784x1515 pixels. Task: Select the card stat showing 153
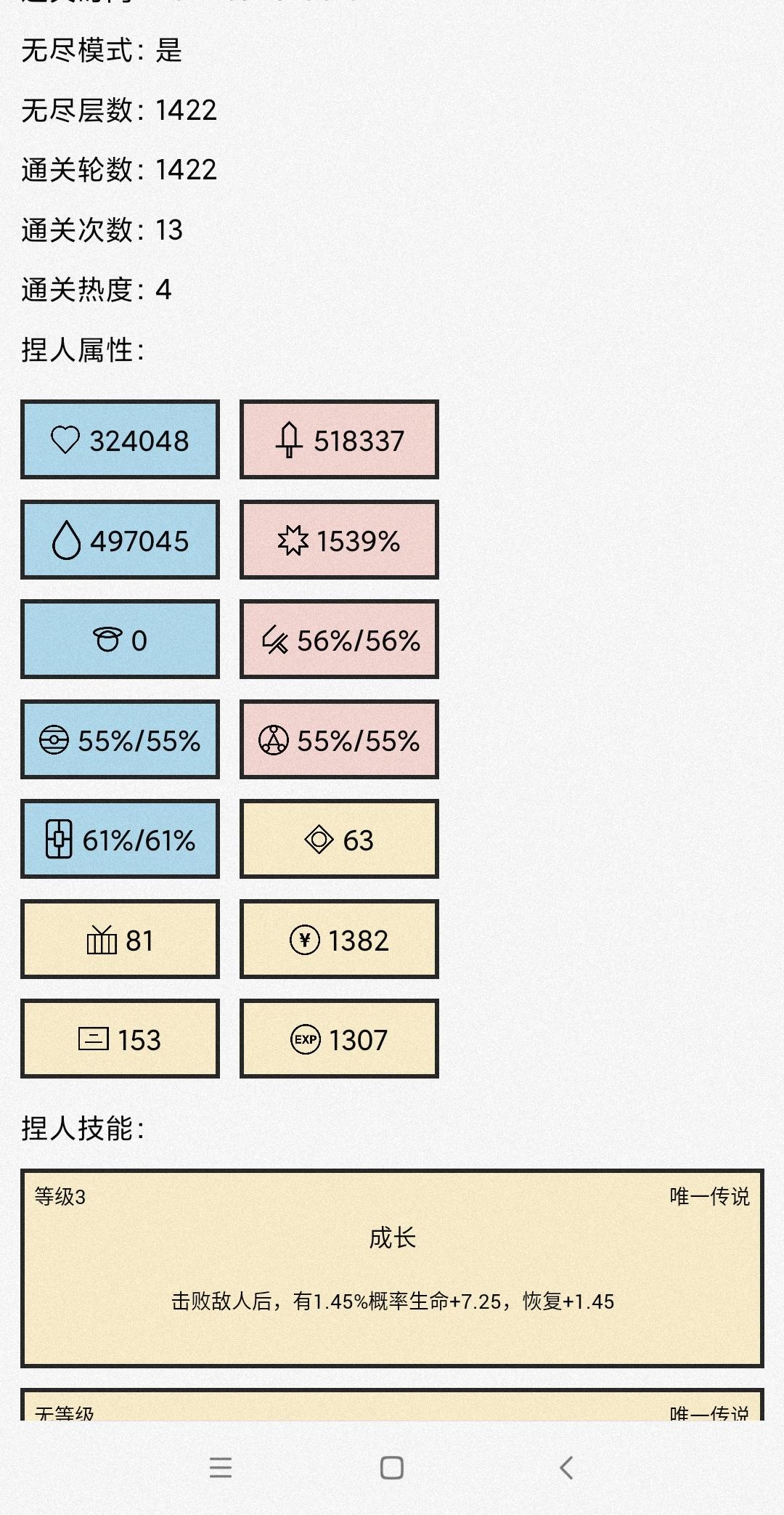[x=120, y=1039]
